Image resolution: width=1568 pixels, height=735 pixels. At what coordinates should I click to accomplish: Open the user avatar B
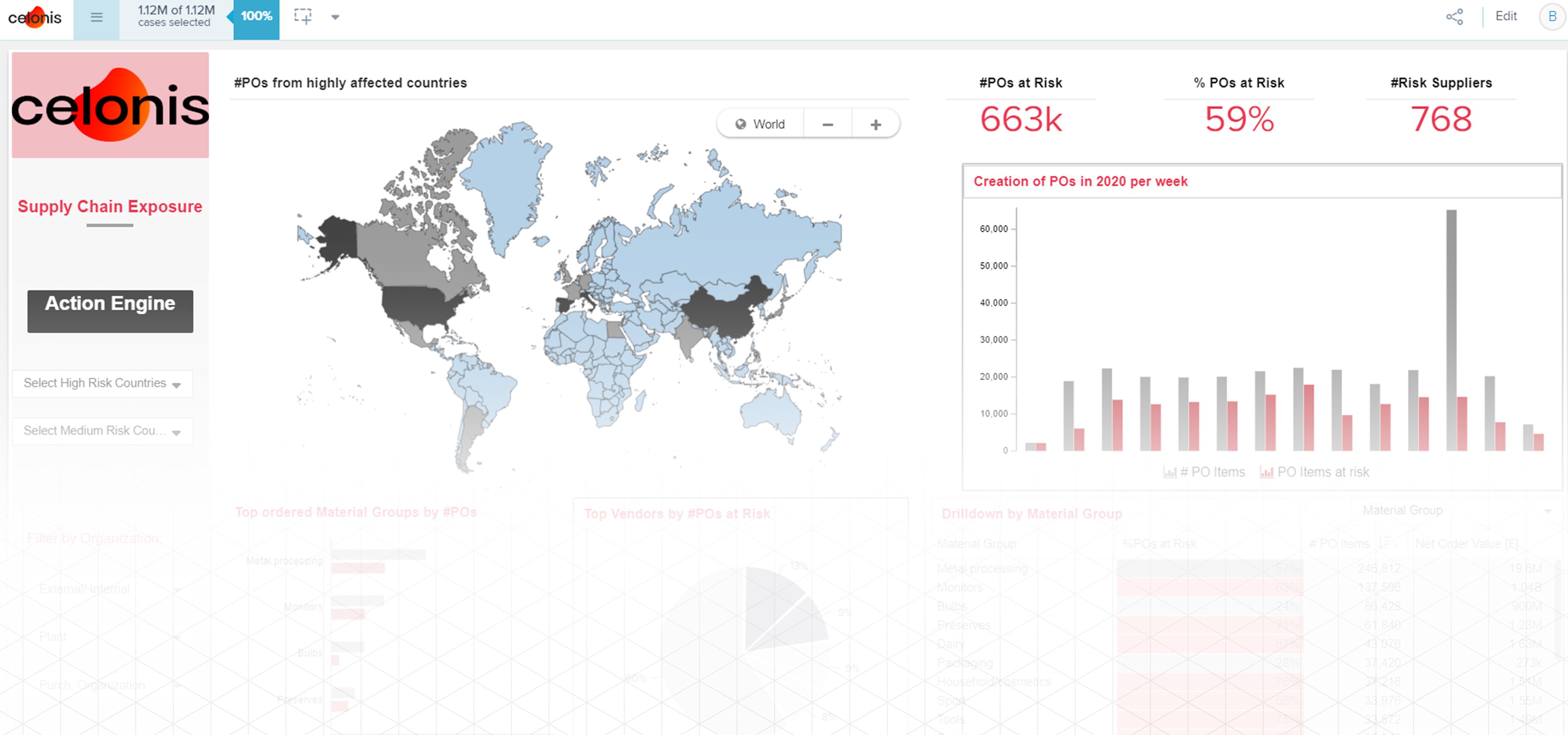[1551, 17]
